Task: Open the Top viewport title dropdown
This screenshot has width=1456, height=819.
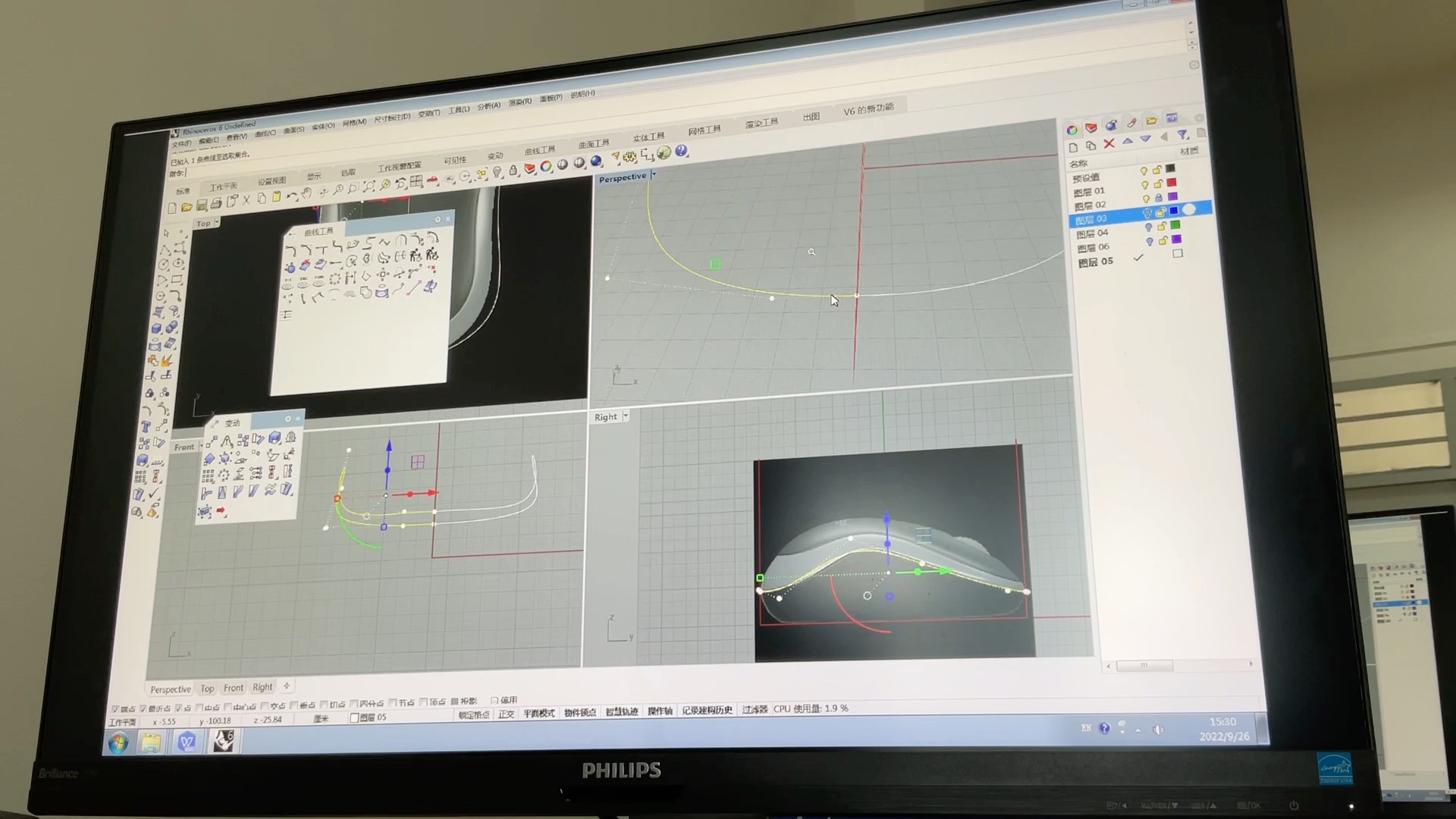Action: click(217, 222)
